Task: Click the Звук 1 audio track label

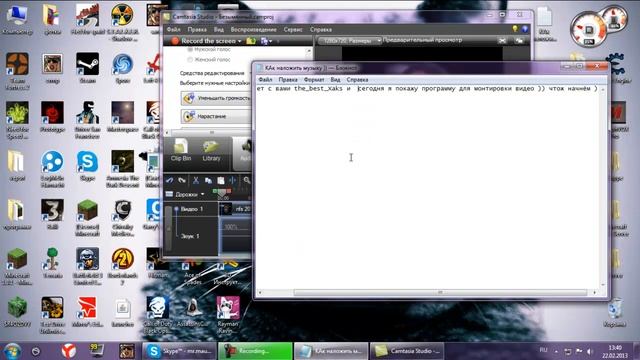Action: tap(190, 236)
